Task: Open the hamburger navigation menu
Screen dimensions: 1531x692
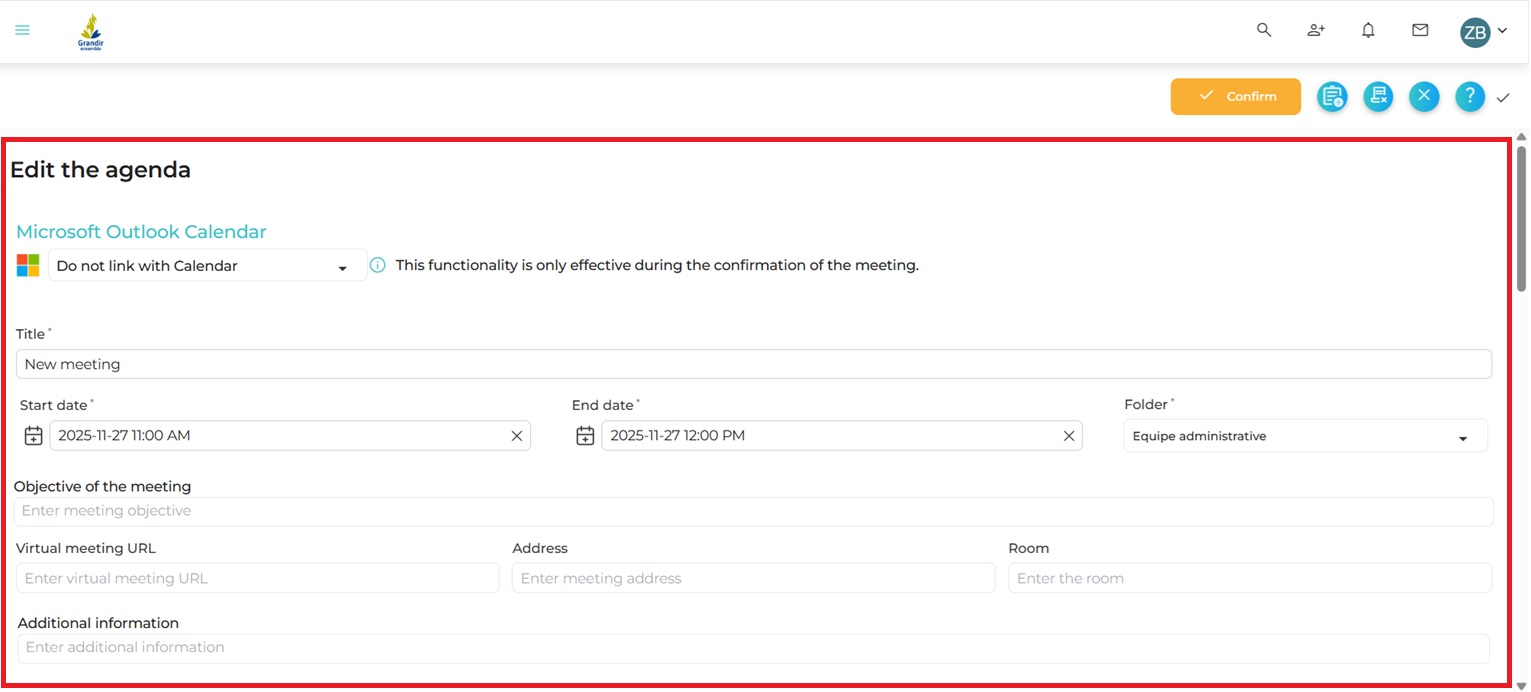Action: pyautogui.click(x=22, y=30)
